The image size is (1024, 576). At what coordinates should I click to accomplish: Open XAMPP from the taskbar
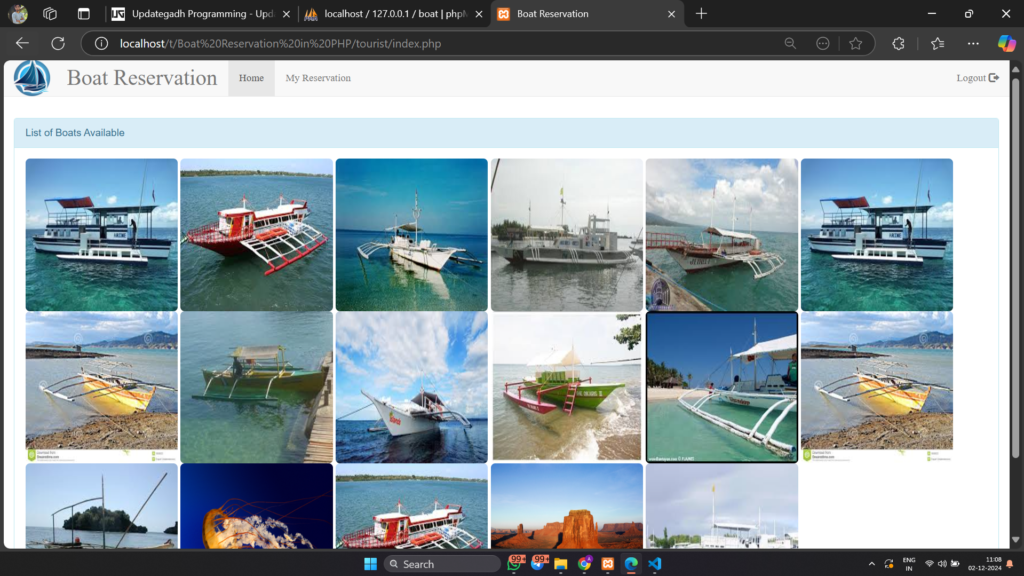(x=607, y=564)
